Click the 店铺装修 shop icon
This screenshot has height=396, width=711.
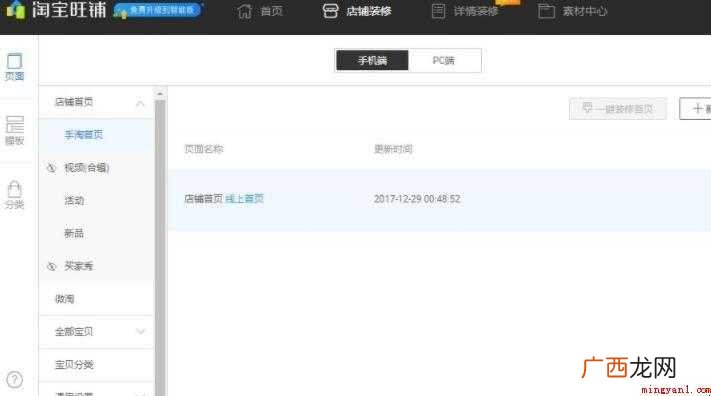pyautogui.click(x=330, y=11)
